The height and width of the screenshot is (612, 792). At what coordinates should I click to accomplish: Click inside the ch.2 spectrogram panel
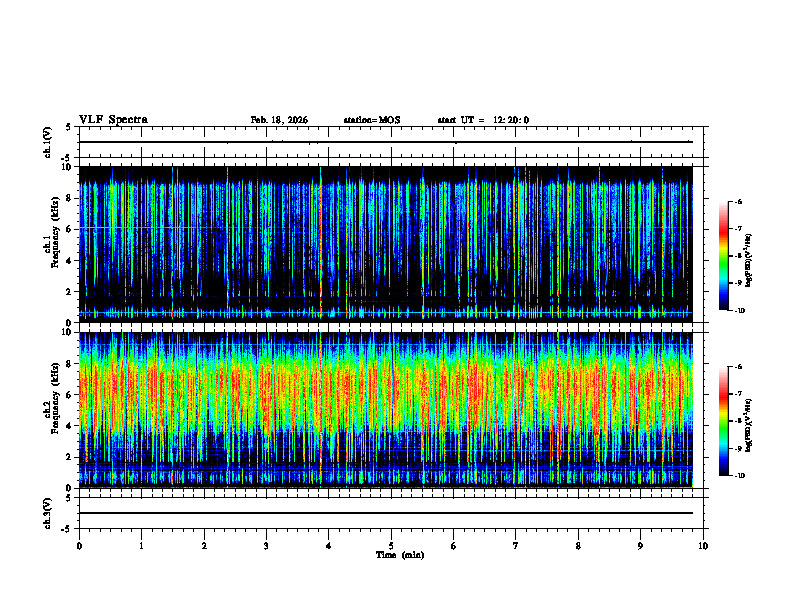tap(386, 410)
